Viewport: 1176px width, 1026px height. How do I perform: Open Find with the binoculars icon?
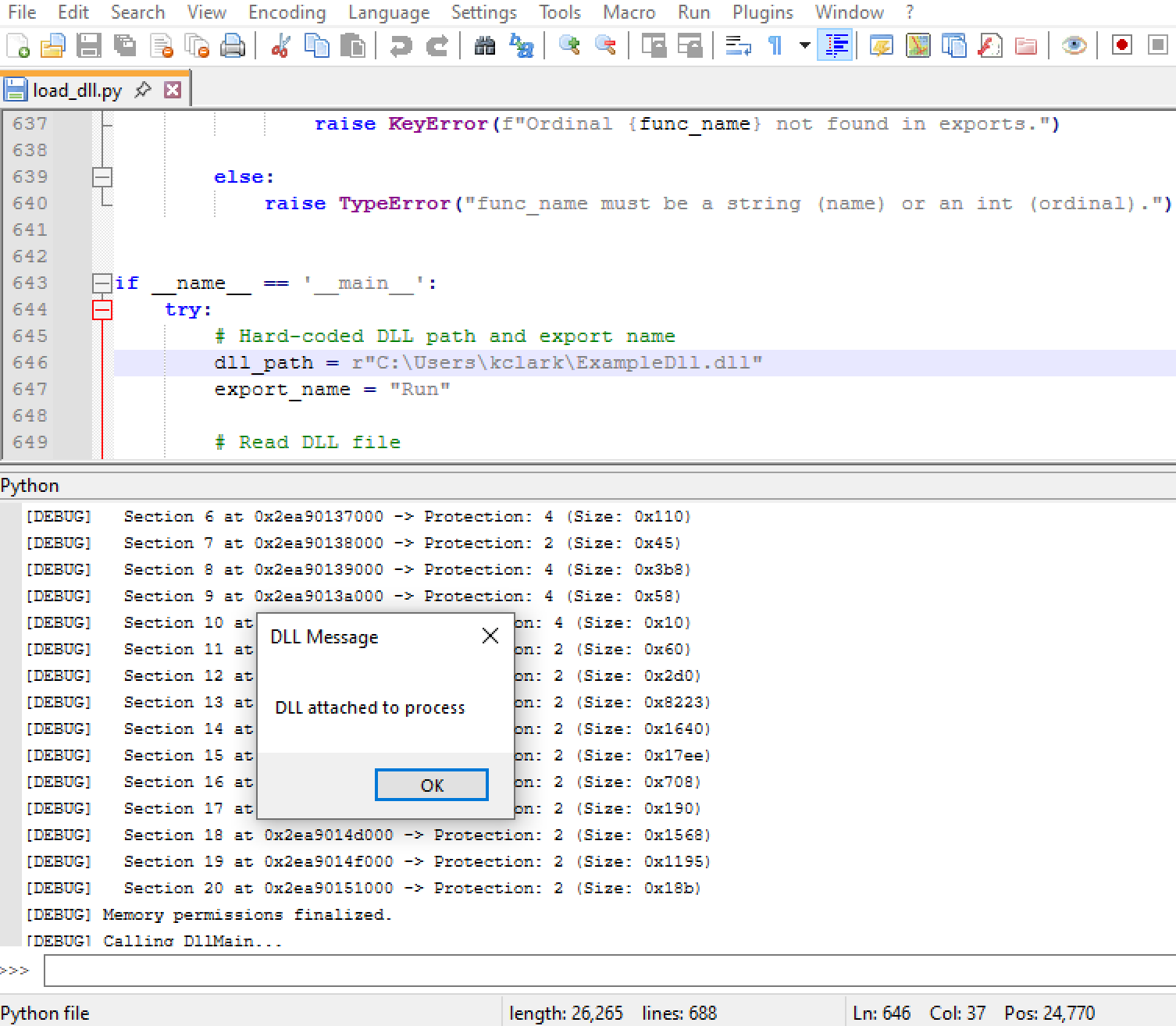tap(485, 45)
